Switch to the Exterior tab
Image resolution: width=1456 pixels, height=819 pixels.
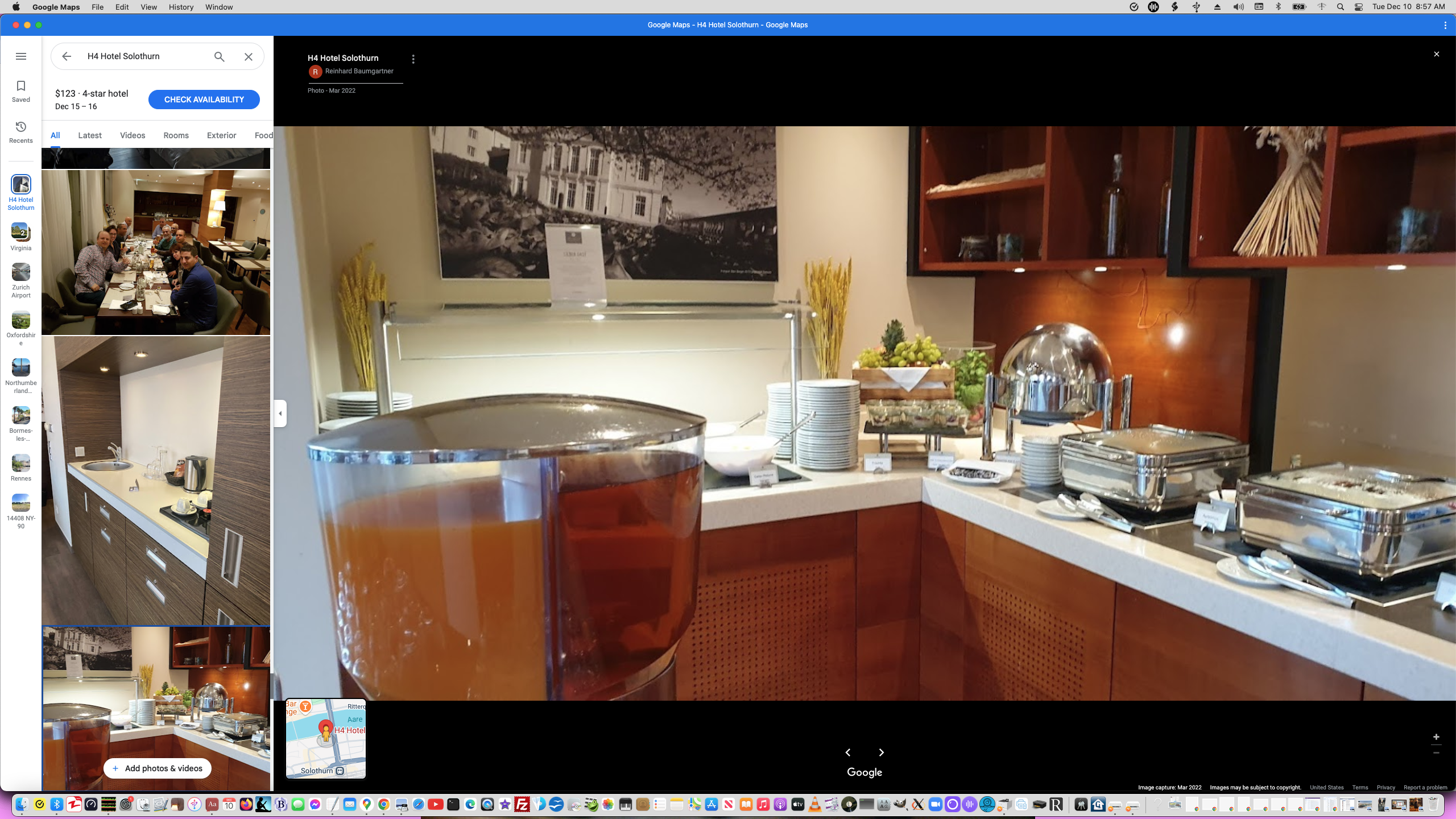click(x=221, y=135)
